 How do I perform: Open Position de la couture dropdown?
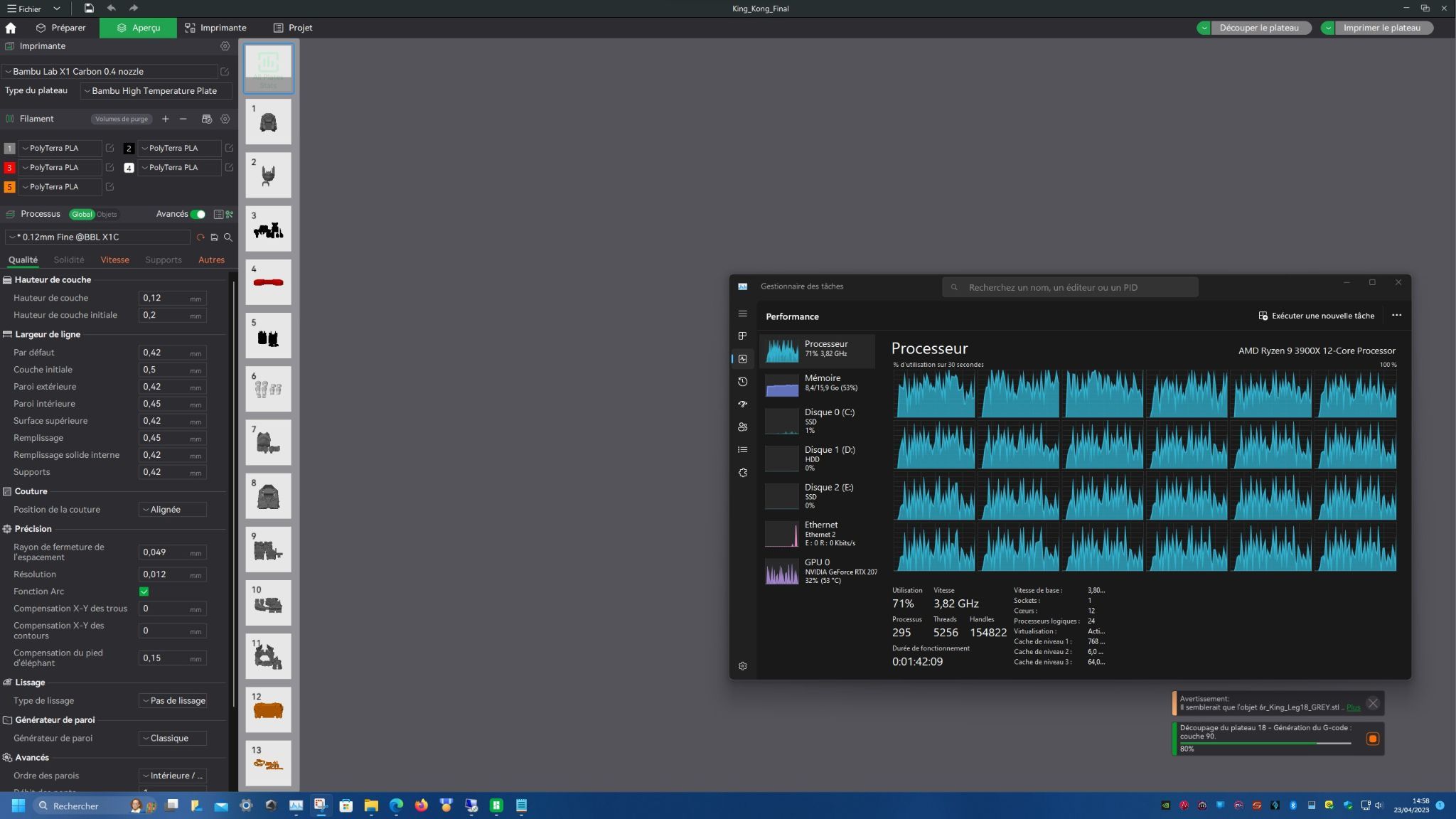click(x=172, y=510)
